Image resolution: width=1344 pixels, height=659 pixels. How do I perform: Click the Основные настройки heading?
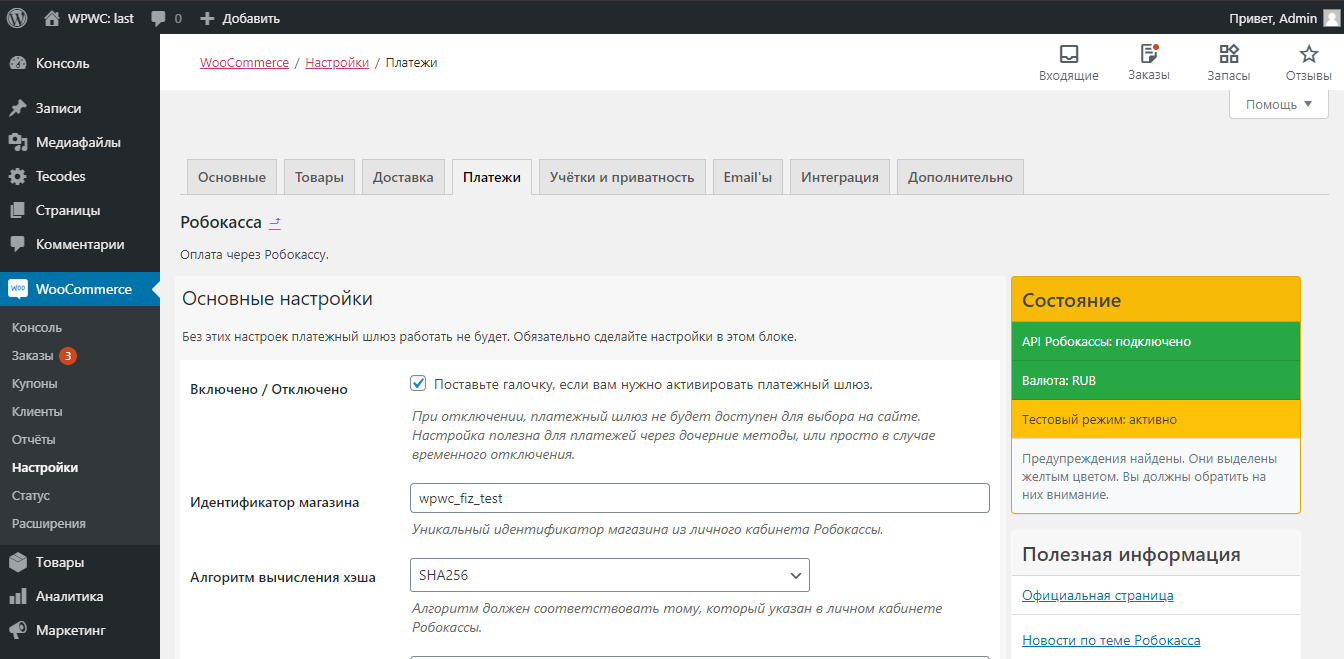pos(277,298)
